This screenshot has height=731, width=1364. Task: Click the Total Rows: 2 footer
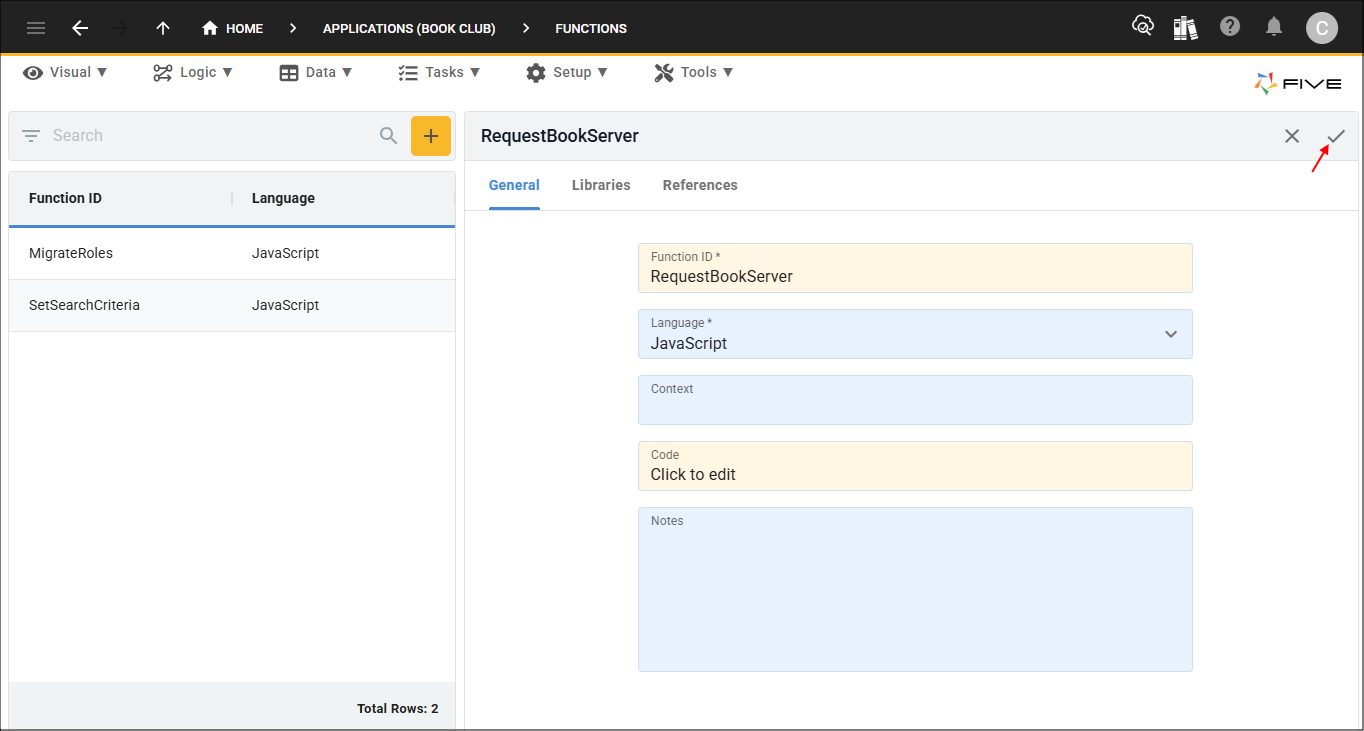[x=397, y=709]
